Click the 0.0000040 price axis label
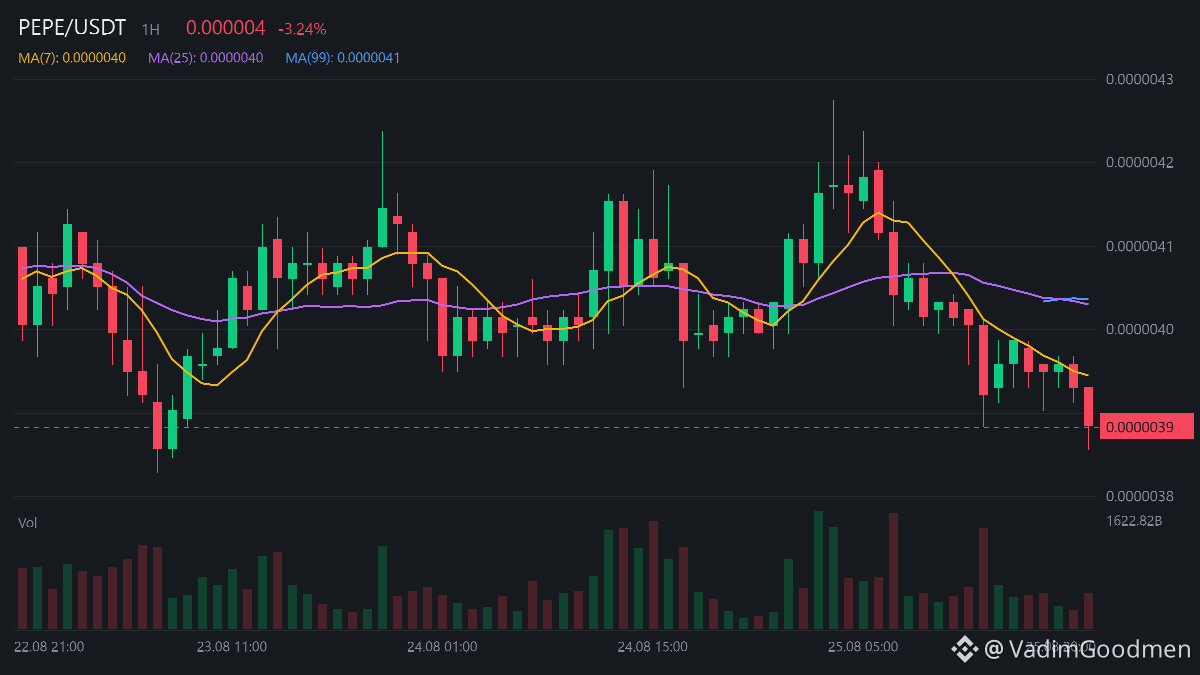Image resolution: width=1200 pixels, height=675 pixels. pos(1139,329)
